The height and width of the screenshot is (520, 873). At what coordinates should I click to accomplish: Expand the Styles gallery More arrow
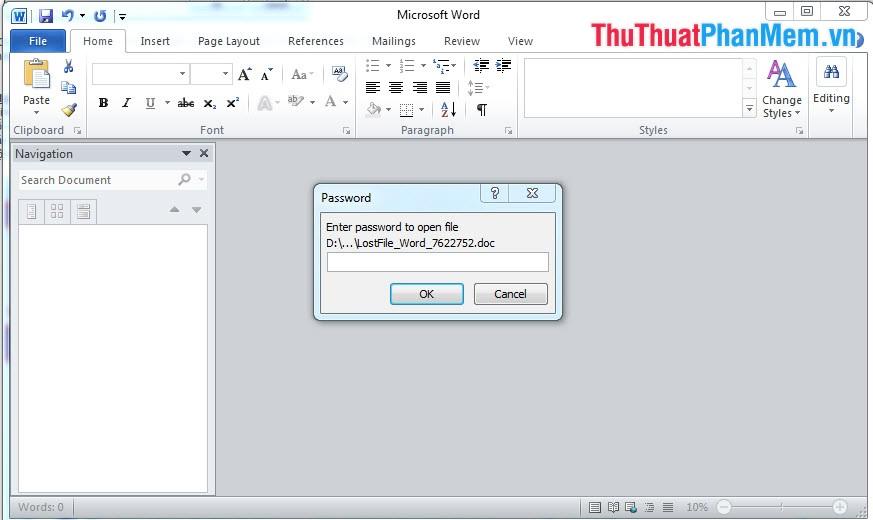pyautogui.click(x=749, y=108)
